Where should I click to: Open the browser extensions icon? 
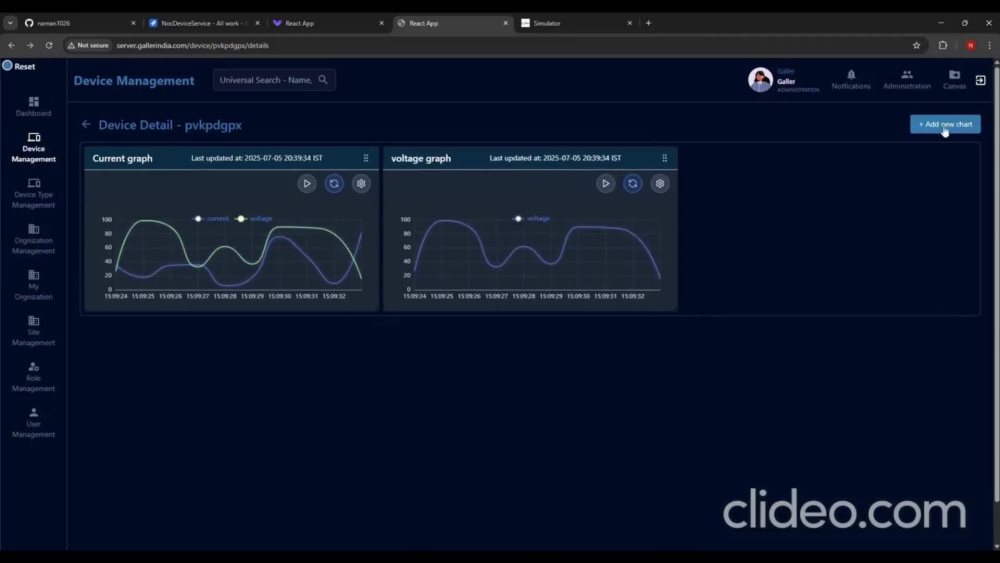click(943, 45)
